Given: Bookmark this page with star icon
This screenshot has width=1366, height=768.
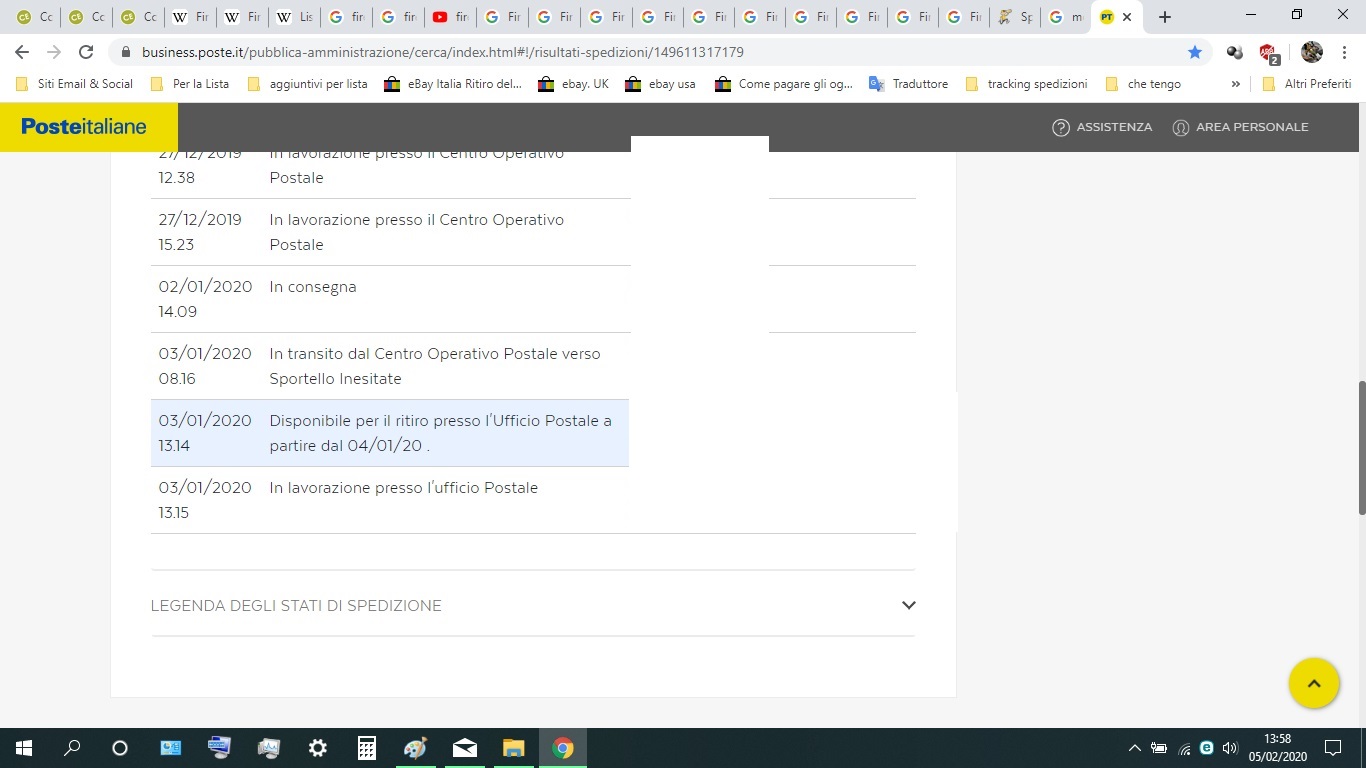Looking at the screenshot, I should pos(1194,52).
